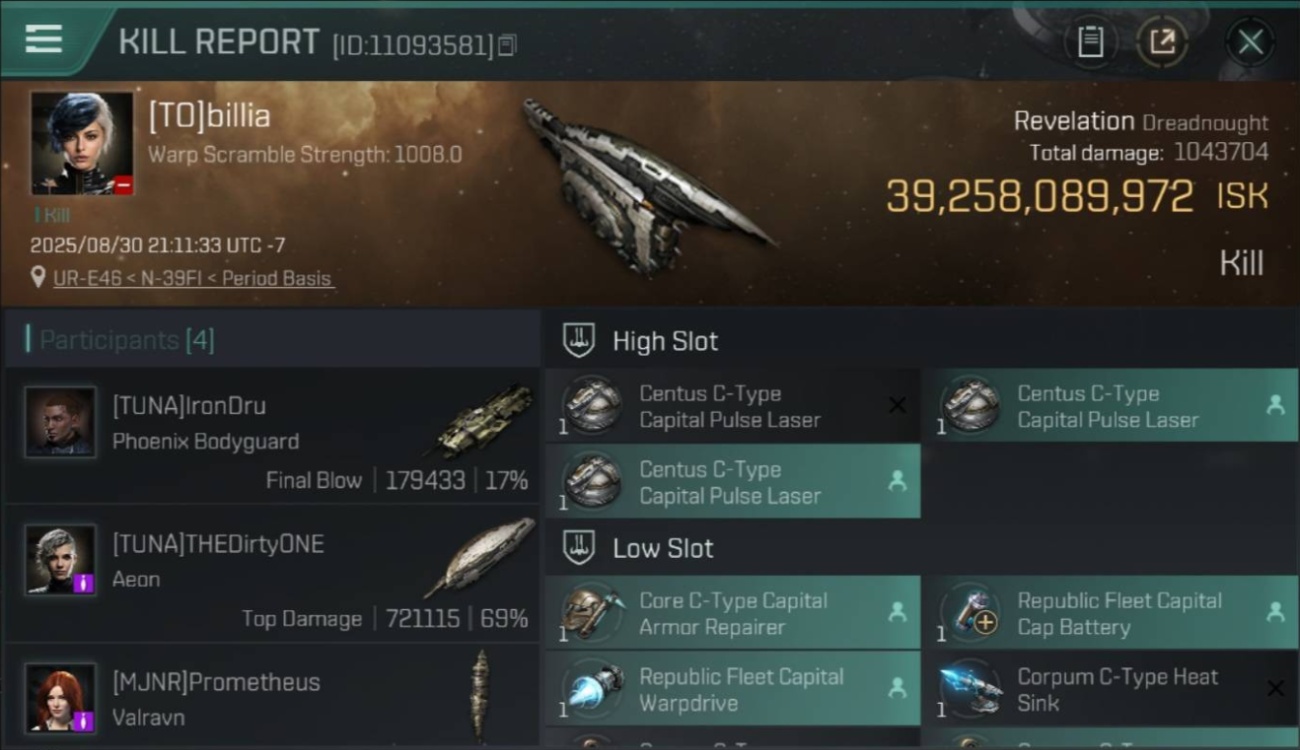
Task: Select IronDru's Phoenix Bodyguard ship icon
Action: point(484,420)
